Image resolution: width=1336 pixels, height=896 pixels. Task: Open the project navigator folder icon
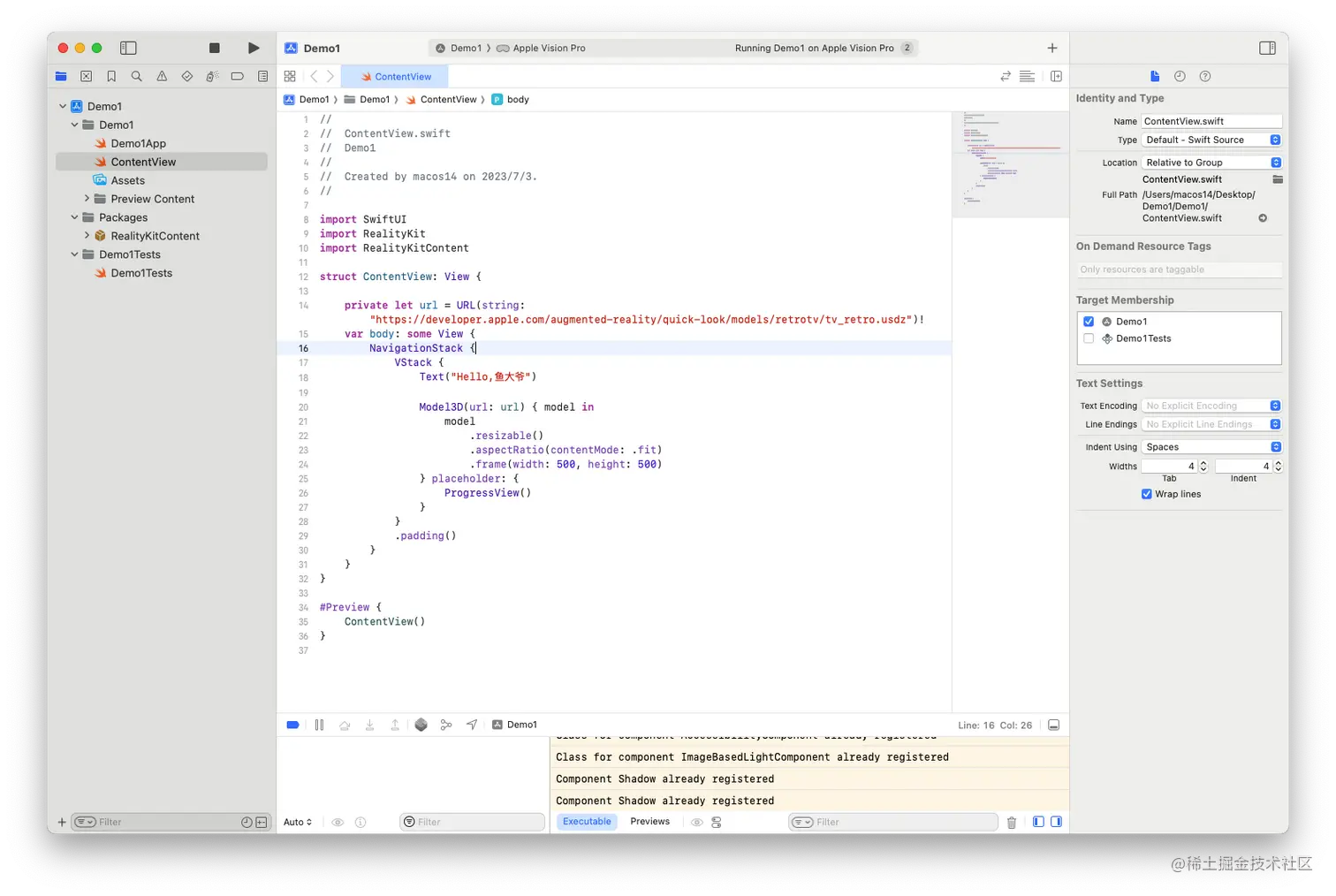click(61, 77)
